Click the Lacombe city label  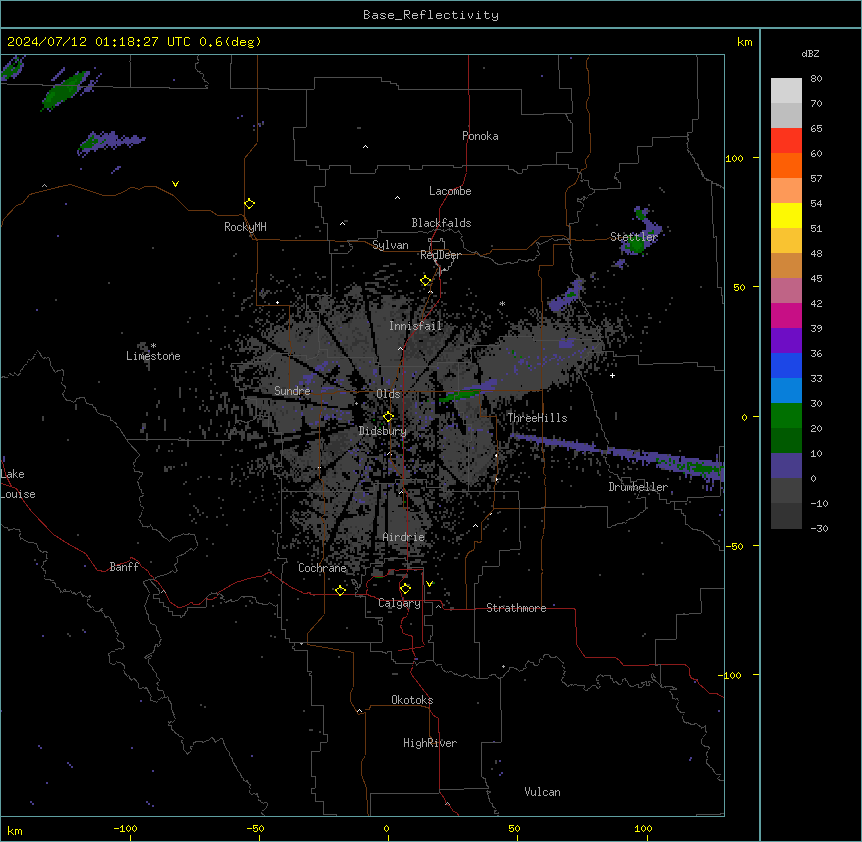[x=450, y=191]
